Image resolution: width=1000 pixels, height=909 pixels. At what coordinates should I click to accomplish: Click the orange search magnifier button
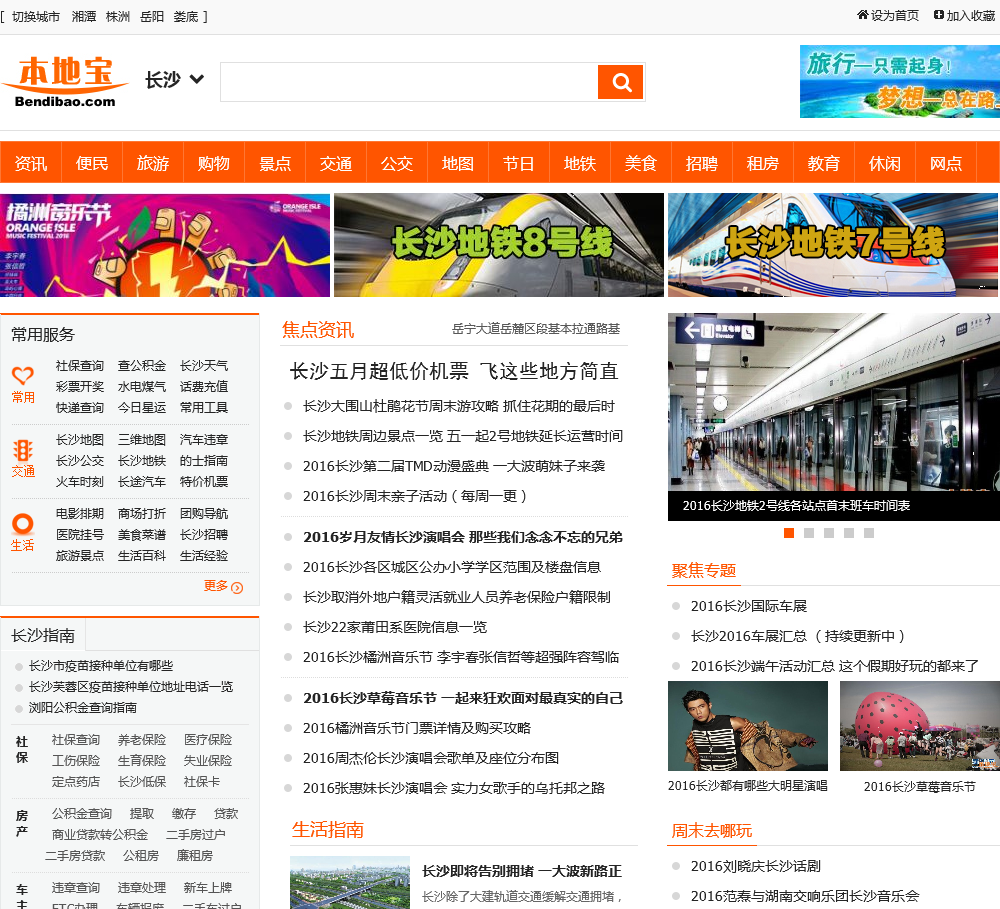(620, 82)
